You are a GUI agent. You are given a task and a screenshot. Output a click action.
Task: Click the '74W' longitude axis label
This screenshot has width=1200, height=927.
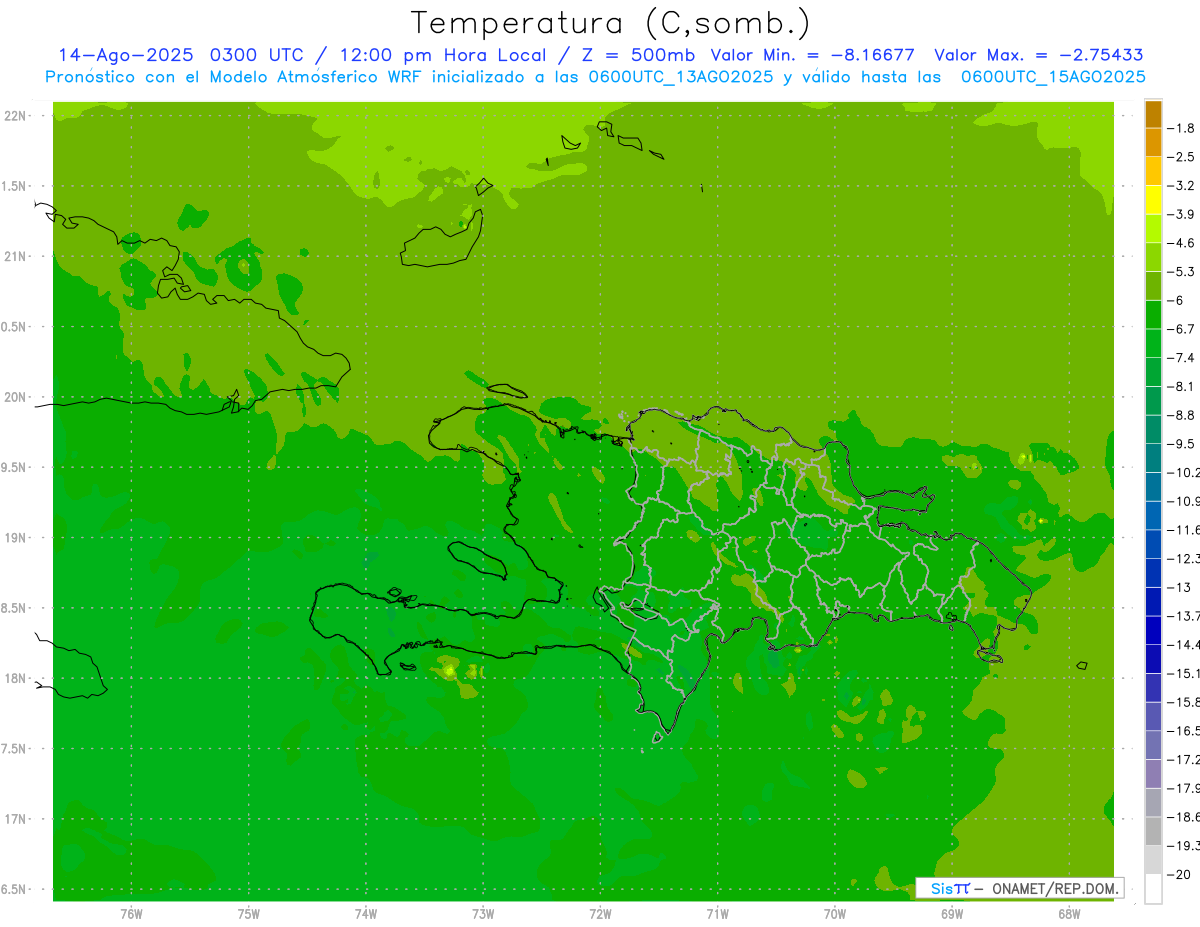pos(366,914)
